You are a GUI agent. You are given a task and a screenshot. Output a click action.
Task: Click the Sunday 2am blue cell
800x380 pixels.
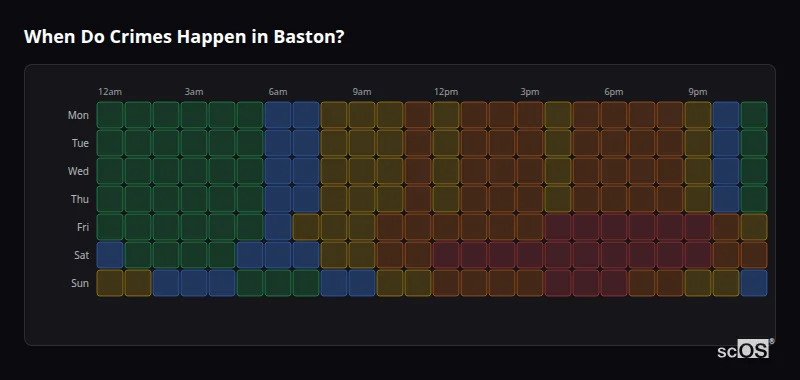(166, 283)
